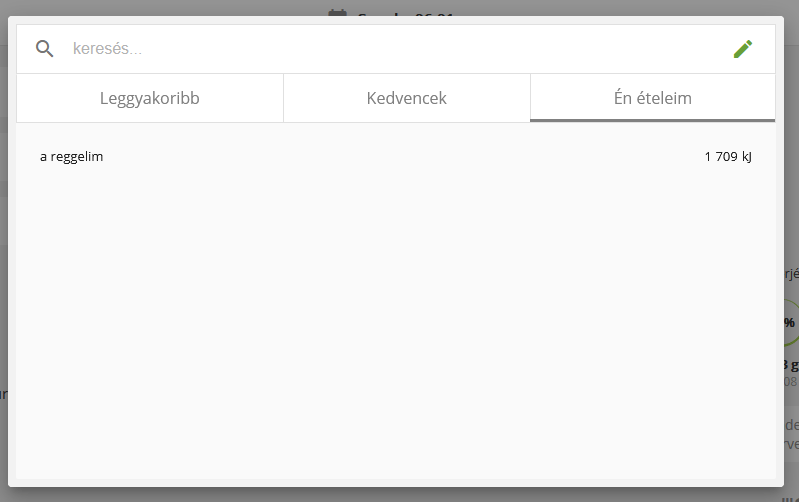Click the magnifier search icon
Image resolution: width=799 pixels, height=502 pixels.
pos(44,49)
